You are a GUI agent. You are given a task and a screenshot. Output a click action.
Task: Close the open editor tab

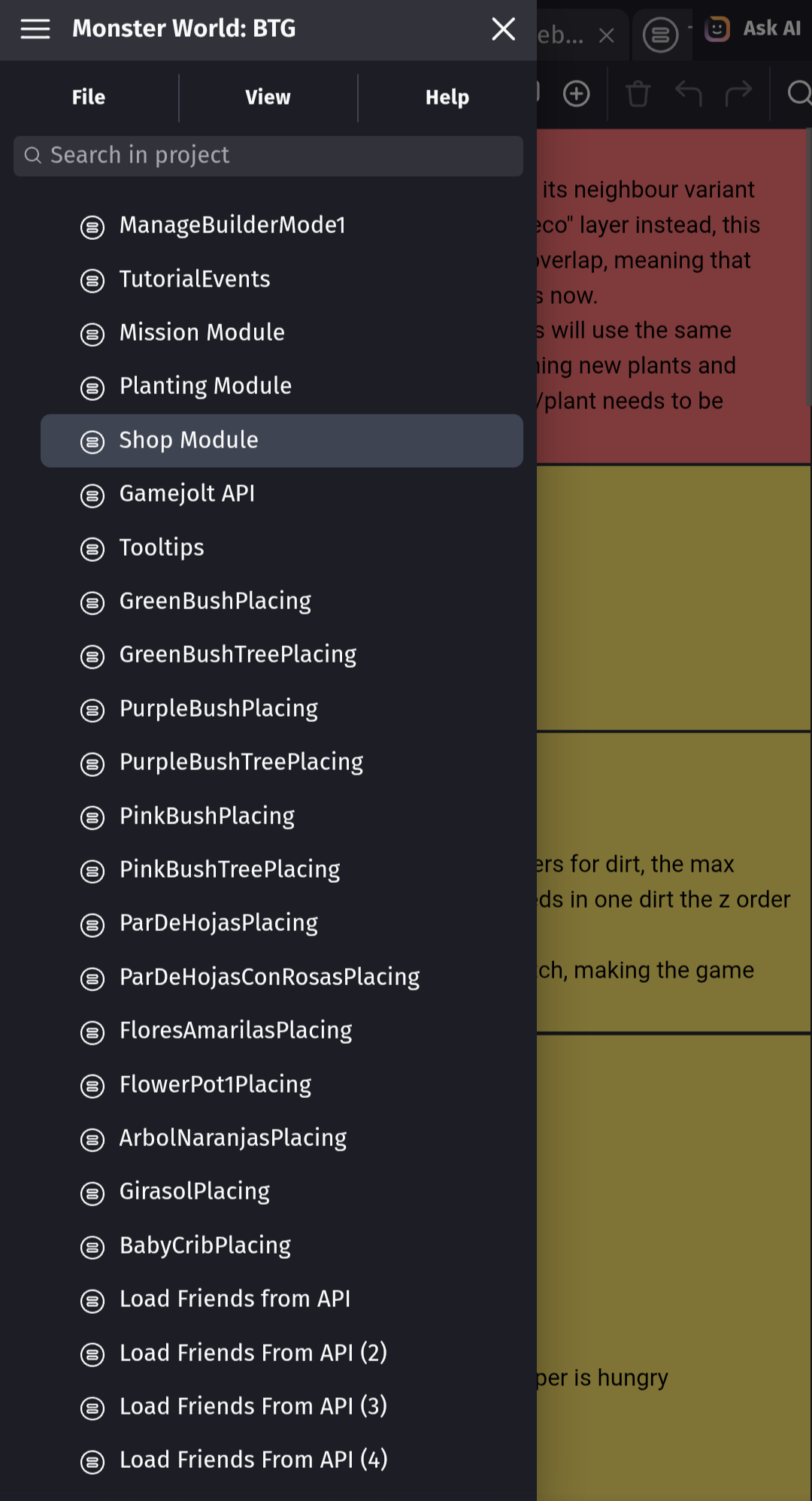click(607, 35)
